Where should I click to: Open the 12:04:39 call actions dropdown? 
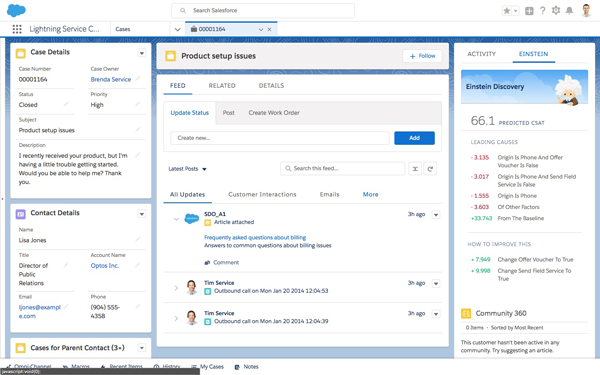436,314
